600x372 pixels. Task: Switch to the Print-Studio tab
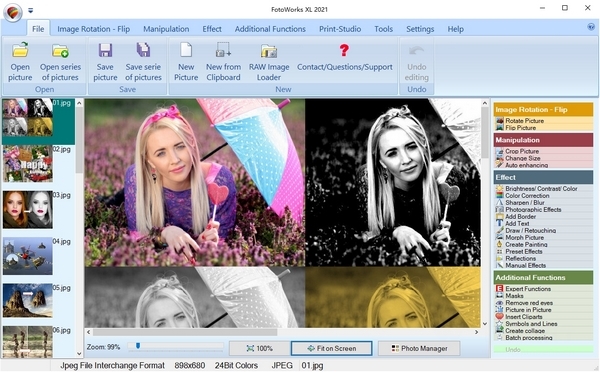click(x=340, y=29)
